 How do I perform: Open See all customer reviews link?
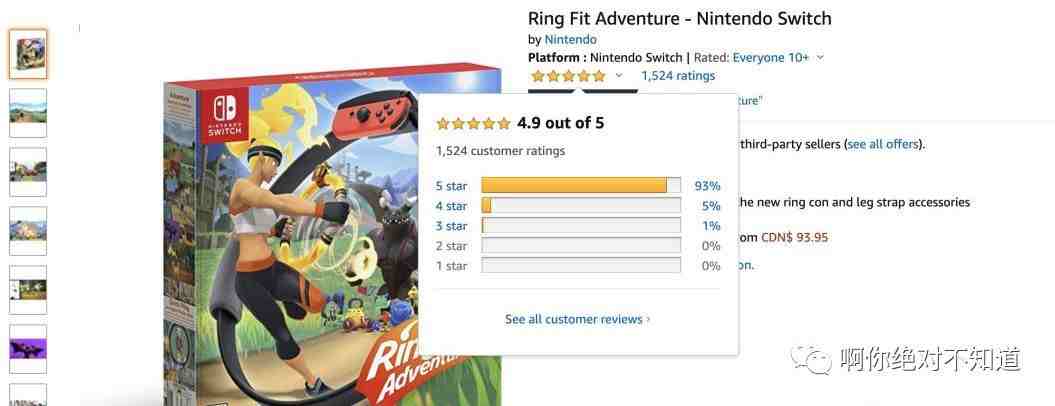pos(577,319)
